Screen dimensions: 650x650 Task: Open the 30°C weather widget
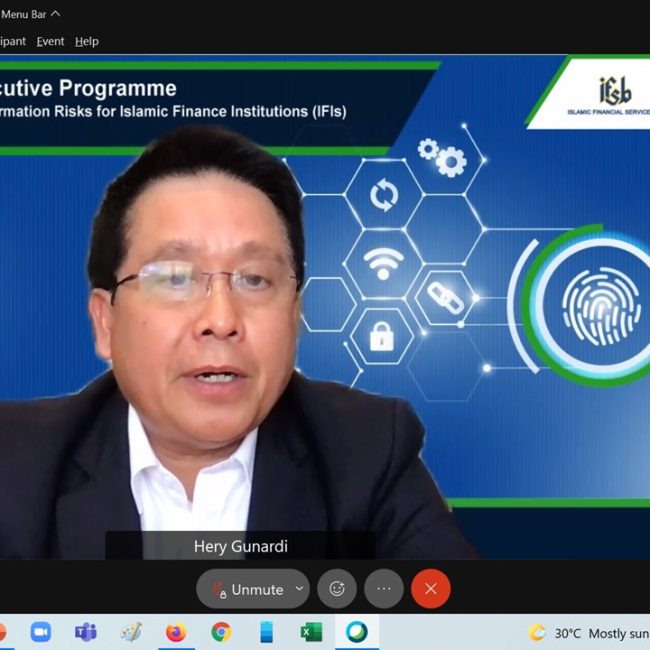pyautogui.click(x=589, y=633)
